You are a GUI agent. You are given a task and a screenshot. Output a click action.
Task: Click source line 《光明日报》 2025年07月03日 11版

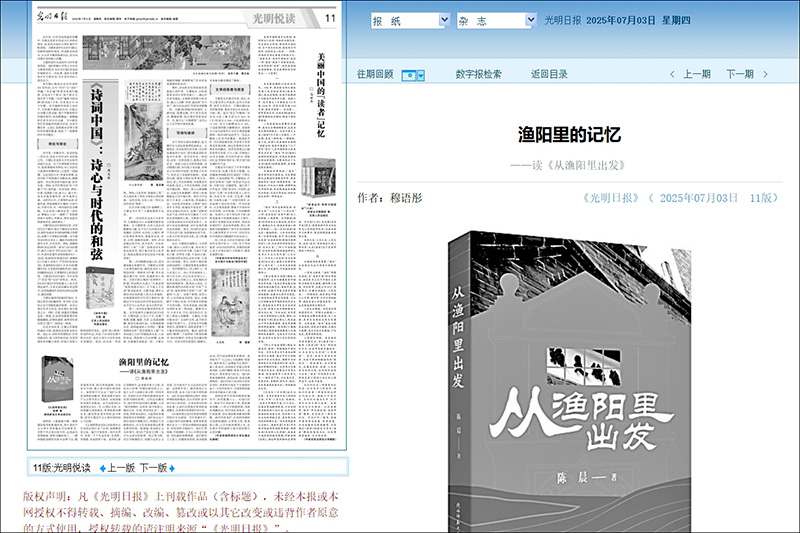coord(681,198)
